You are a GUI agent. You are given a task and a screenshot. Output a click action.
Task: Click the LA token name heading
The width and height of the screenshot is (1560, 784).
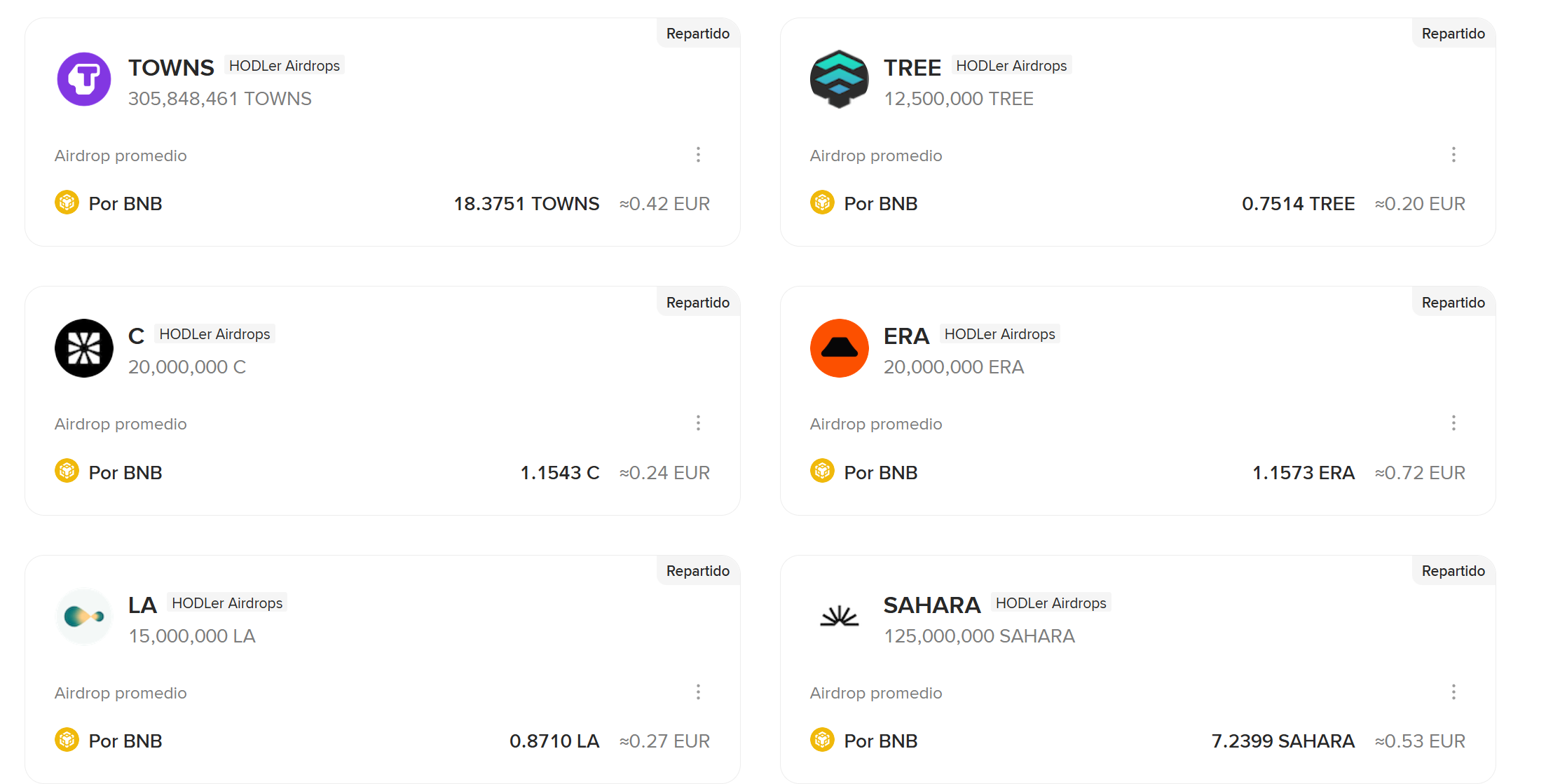pyautogui.click(x=142, y=605)
